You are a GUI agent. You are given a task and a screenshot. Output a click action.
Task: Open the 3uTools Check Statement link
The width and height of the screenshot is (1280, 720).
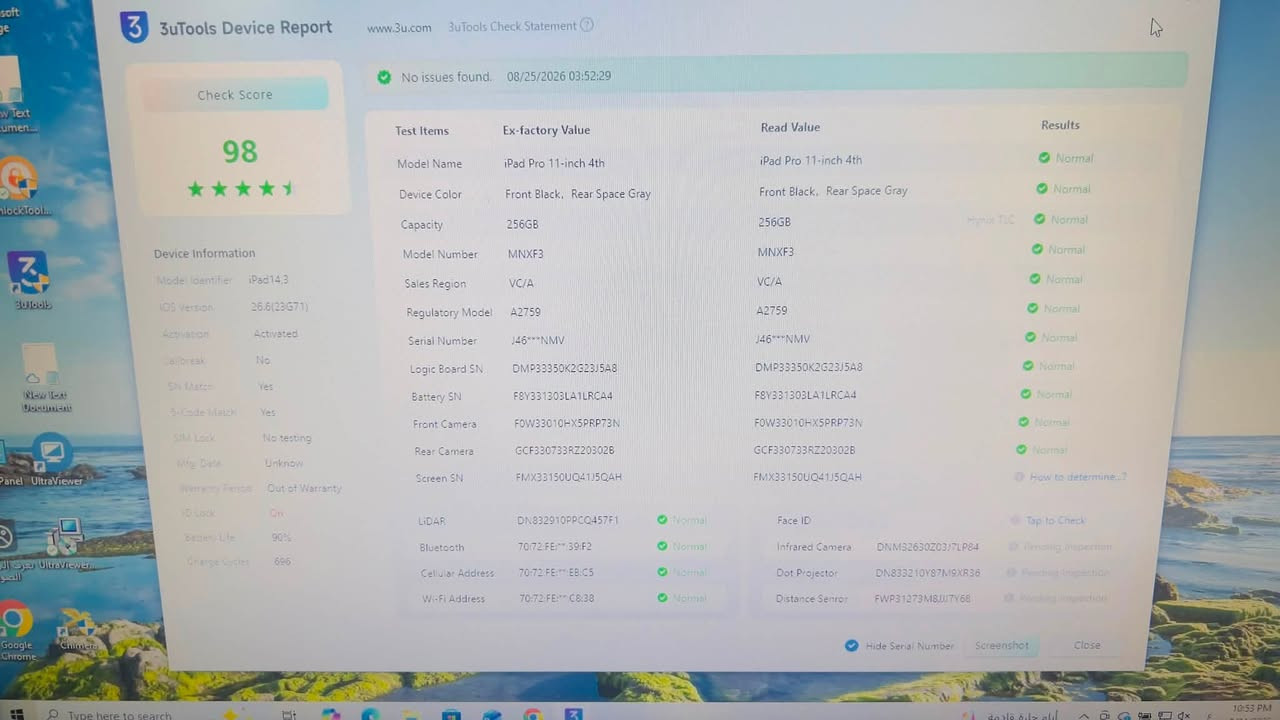click(512, 26)
